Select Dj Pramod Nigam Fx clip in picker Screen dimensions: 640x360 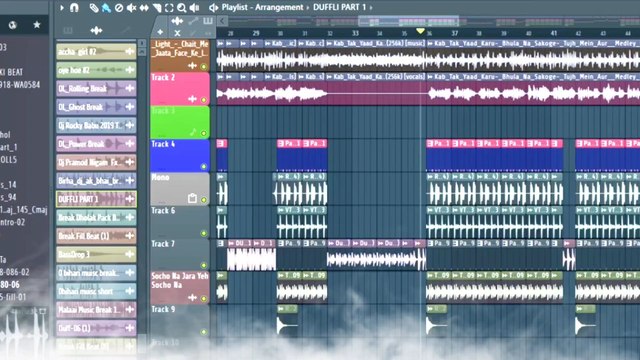click(96, 162)
